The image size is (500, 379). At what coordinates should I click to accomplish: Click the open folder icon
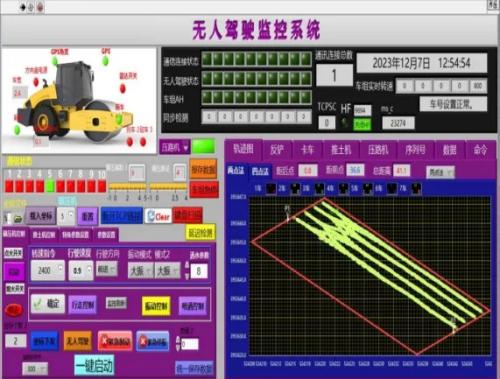click(18, 219)
